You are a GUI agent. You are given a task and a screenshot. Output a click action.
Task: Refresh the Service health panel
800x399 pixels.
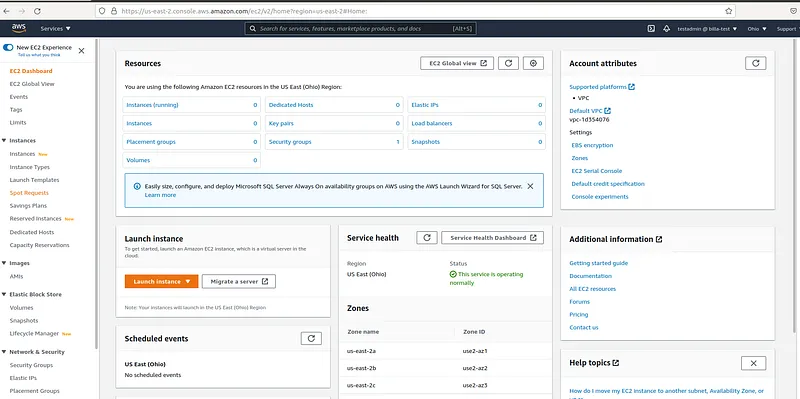(427, 238)
